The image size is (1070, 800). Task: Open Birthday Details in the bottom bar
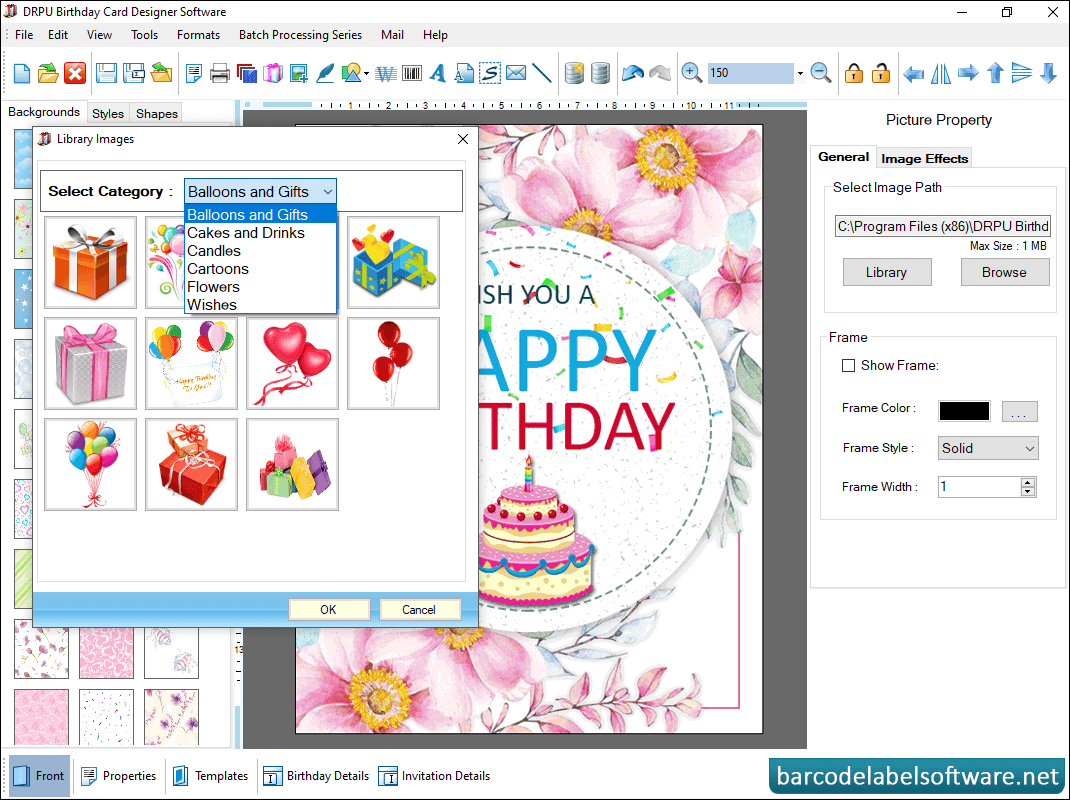[x=317, y=776]
